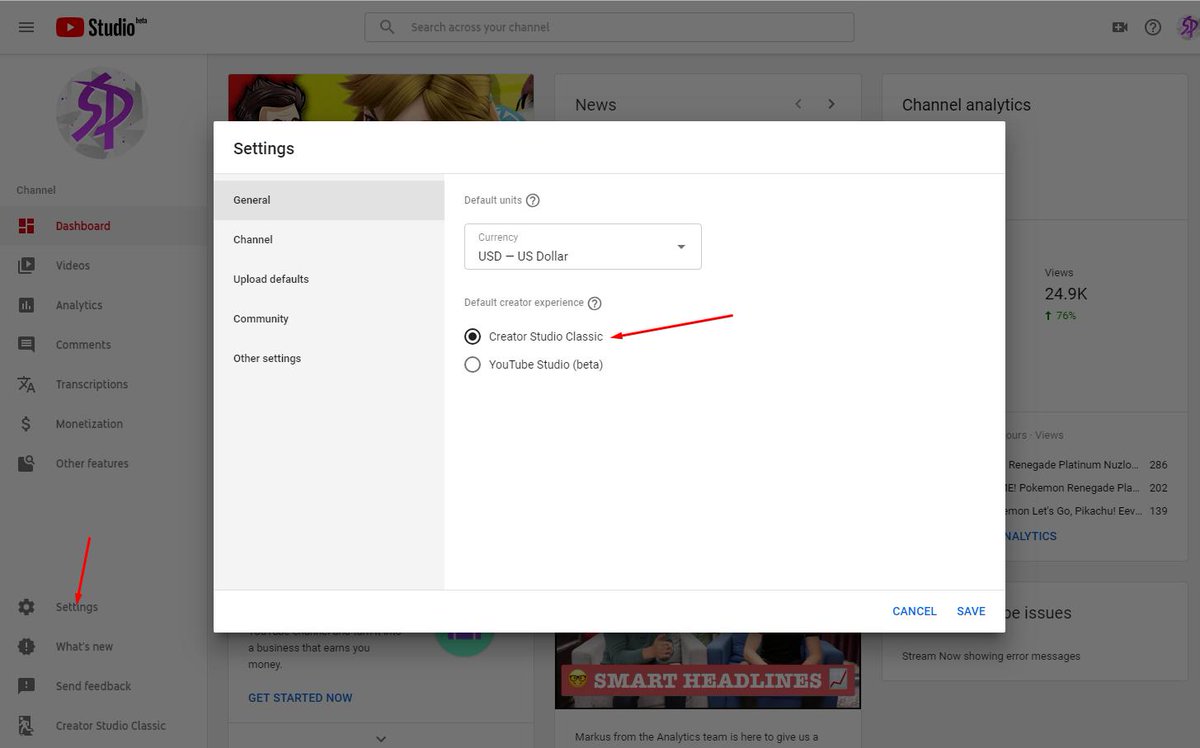Screen dimensions: 1200x748
Task: Click the Other features icon
Action: (27, 464)
